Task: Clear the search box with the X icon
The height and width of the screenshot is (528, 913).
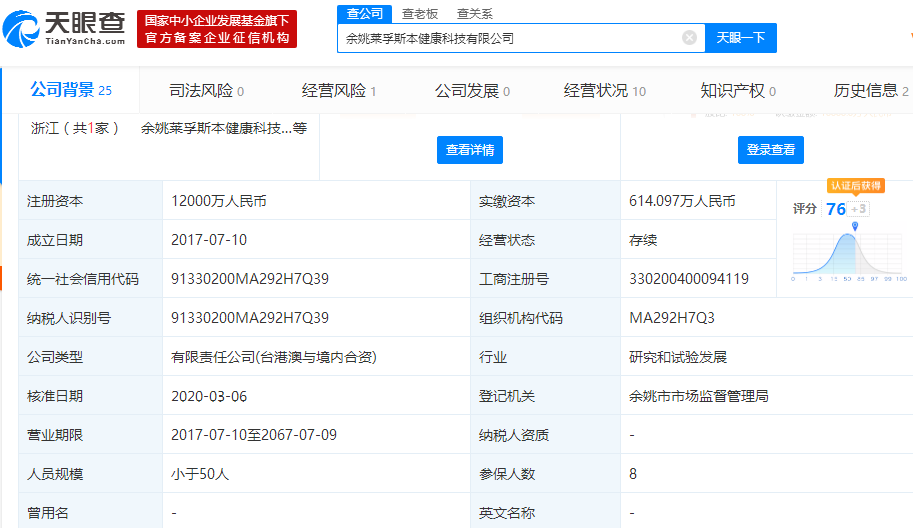Action: [689, 38]
